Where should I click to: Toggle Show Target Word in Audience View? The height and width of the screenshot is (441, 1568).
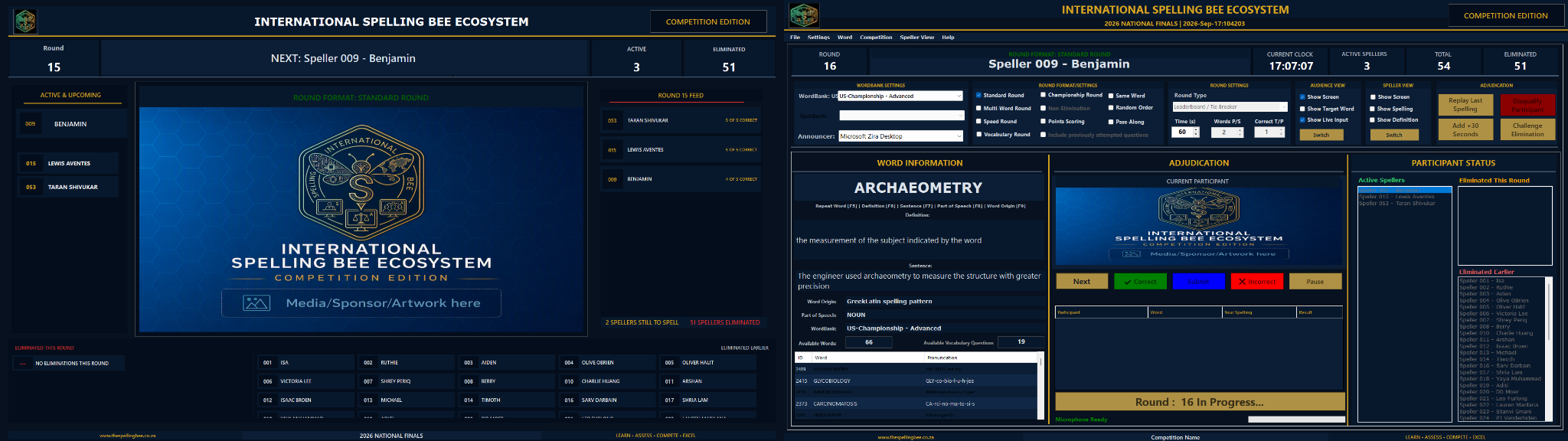[x=1302, y=109]
